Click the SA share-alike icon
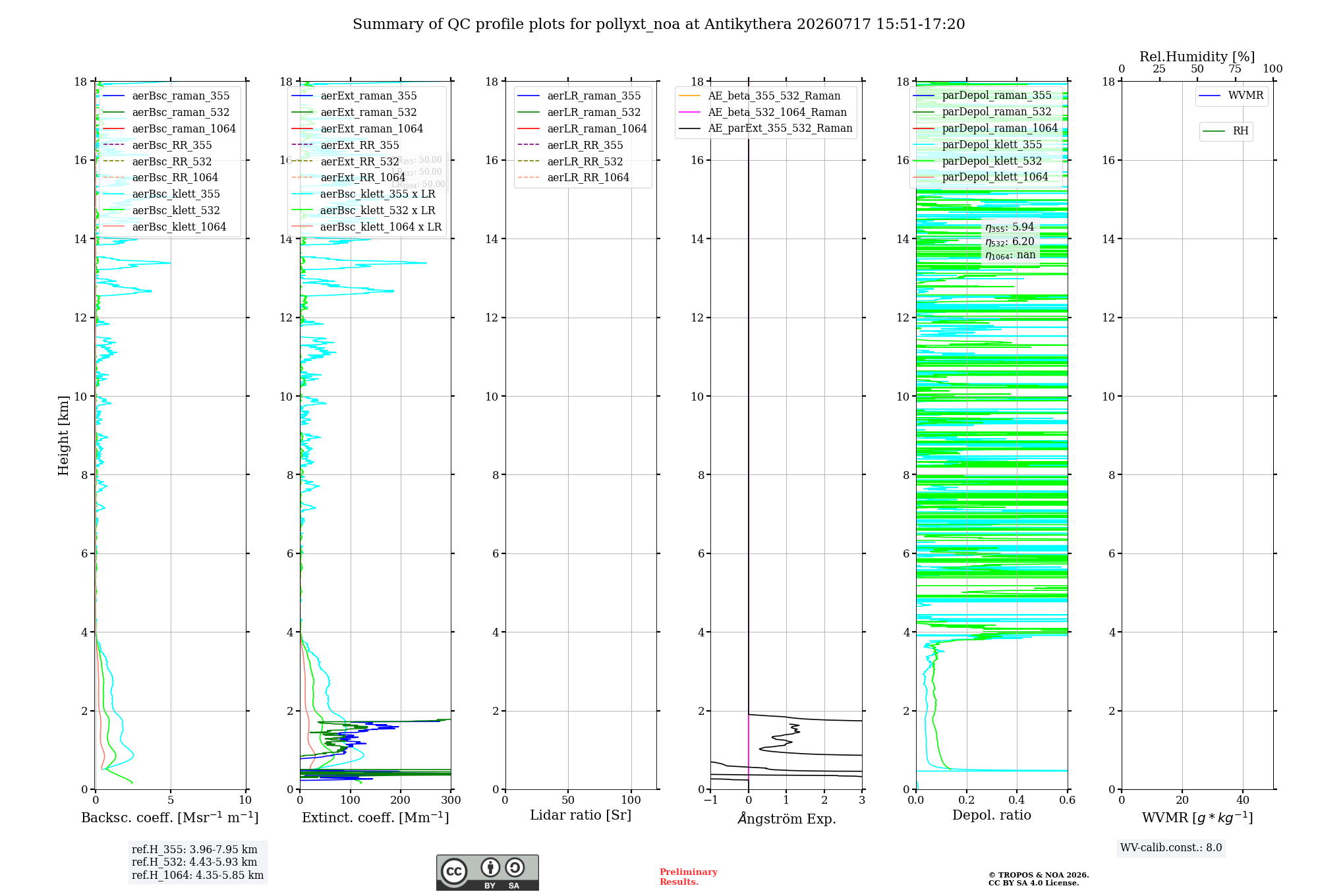This screenshot has height=896, width=1318. [x=515, y=868]
